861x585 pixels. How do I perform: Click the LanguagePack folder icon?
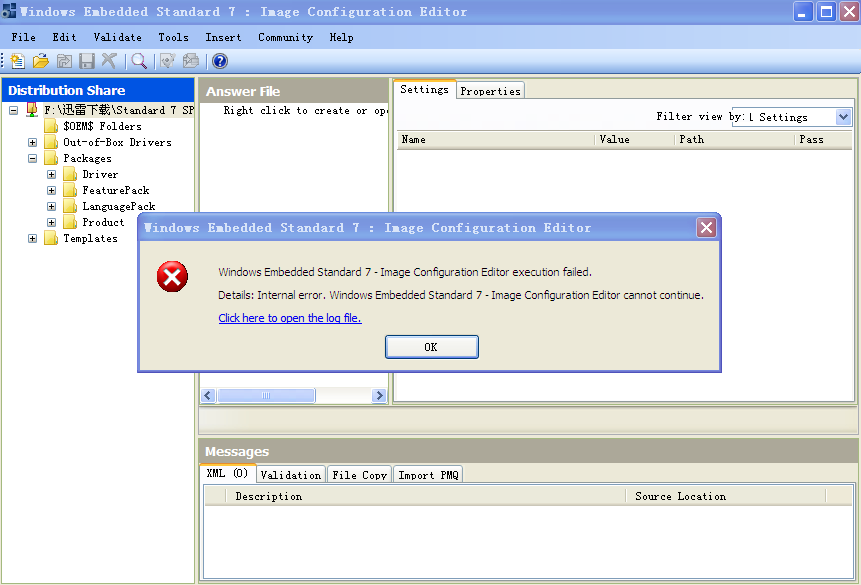tap(70, 206)
